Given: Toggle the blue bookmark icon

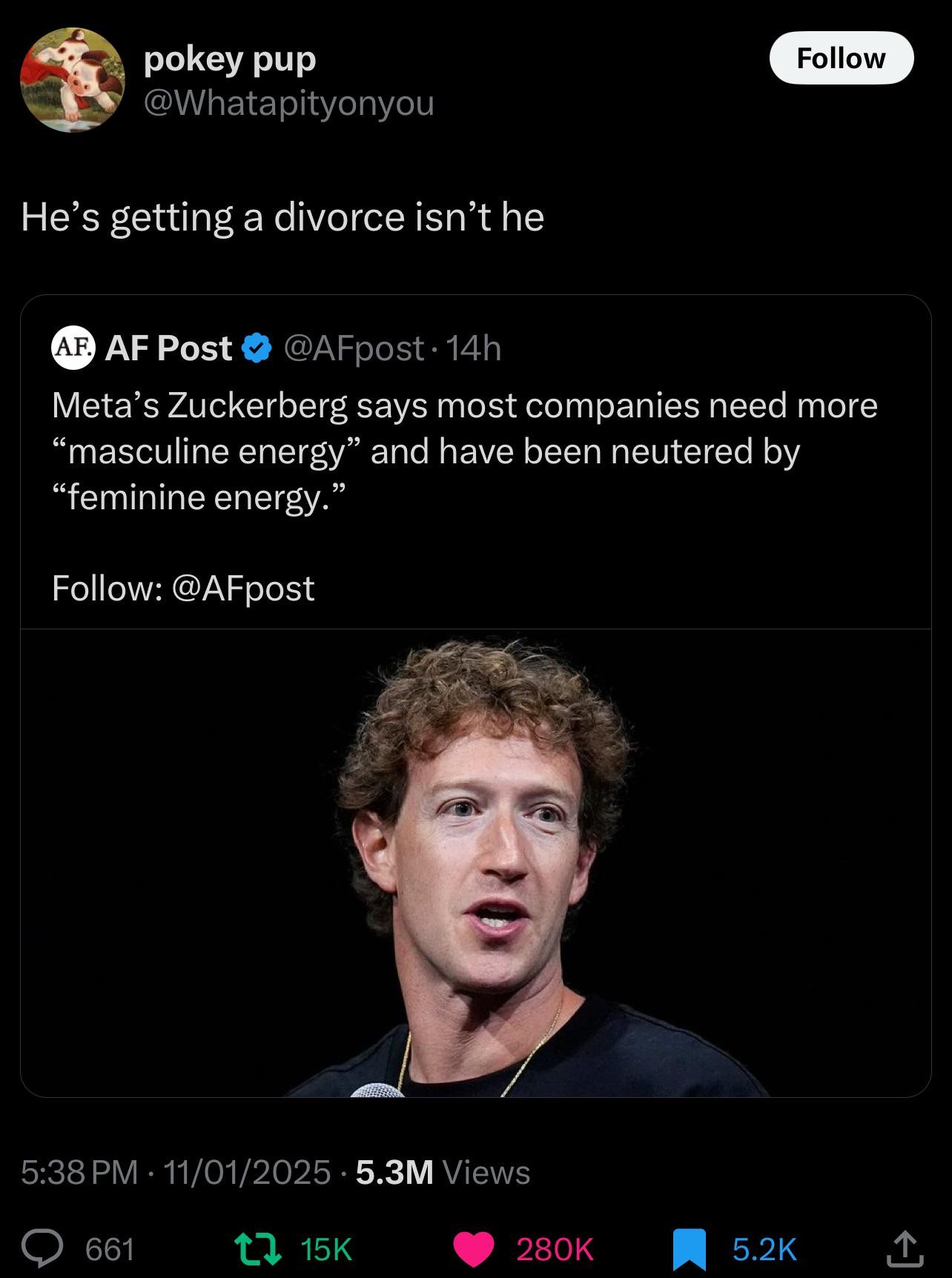Looking at the screenshot, I should click(x=690, y=1249).
